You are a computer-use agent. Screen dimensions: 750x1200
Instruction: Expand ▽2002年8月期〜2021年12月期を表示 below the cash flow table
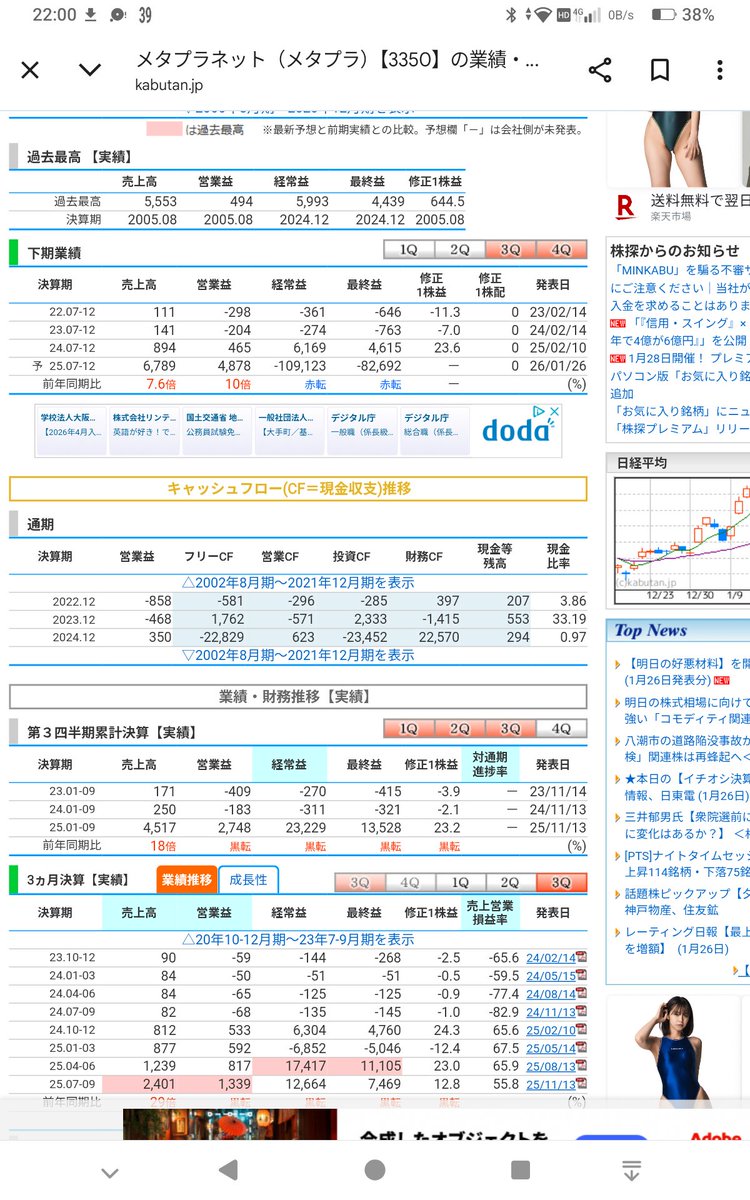298,655
